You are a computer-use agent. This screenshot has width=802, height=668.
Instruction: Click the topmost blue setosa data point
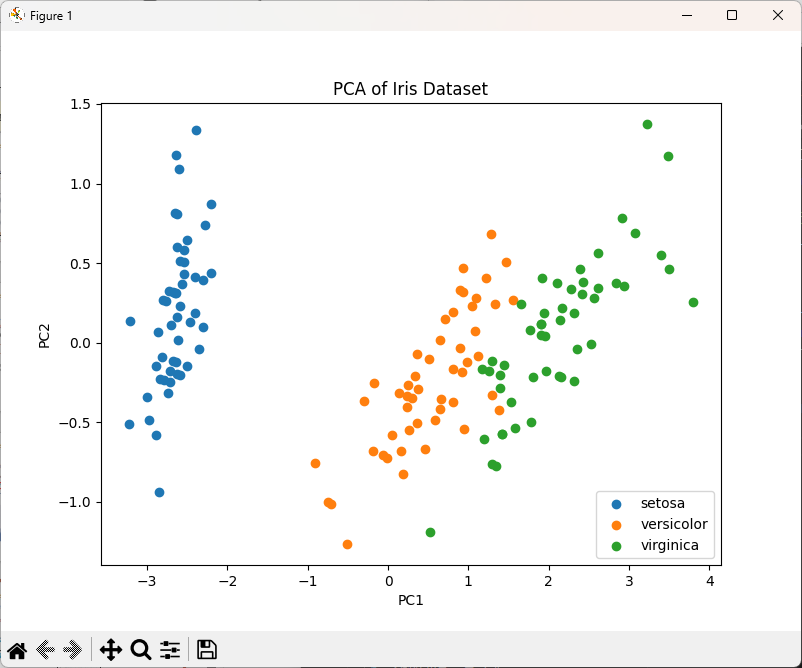(196, 130)
